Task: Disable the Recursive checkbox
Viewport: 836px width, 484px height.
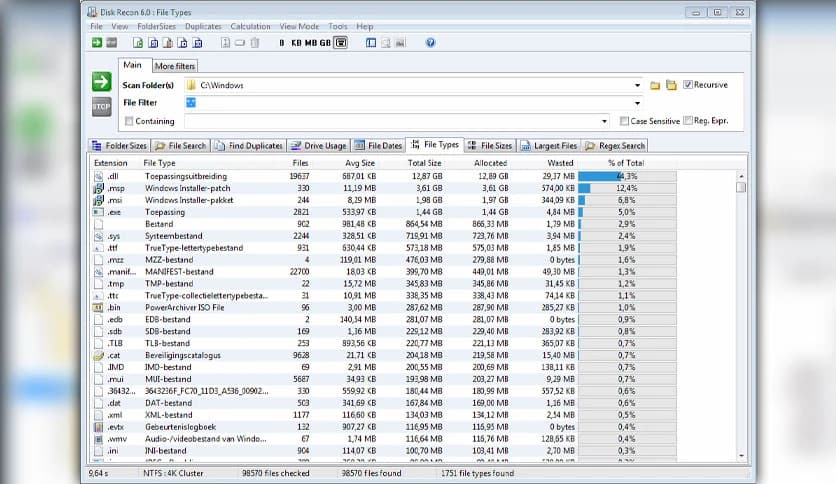Action: coord(688,84)
